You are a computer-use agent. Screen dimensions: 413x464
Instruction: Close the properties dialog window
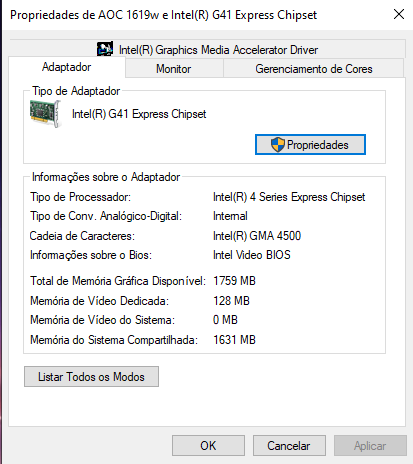[x=399, y=14]
